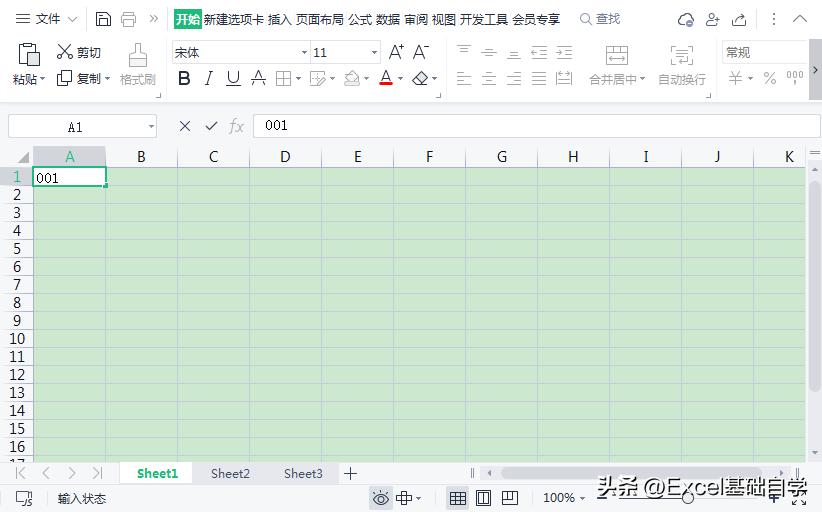
Task: Click the Wrap Text icon
Action: pos(682,55)
